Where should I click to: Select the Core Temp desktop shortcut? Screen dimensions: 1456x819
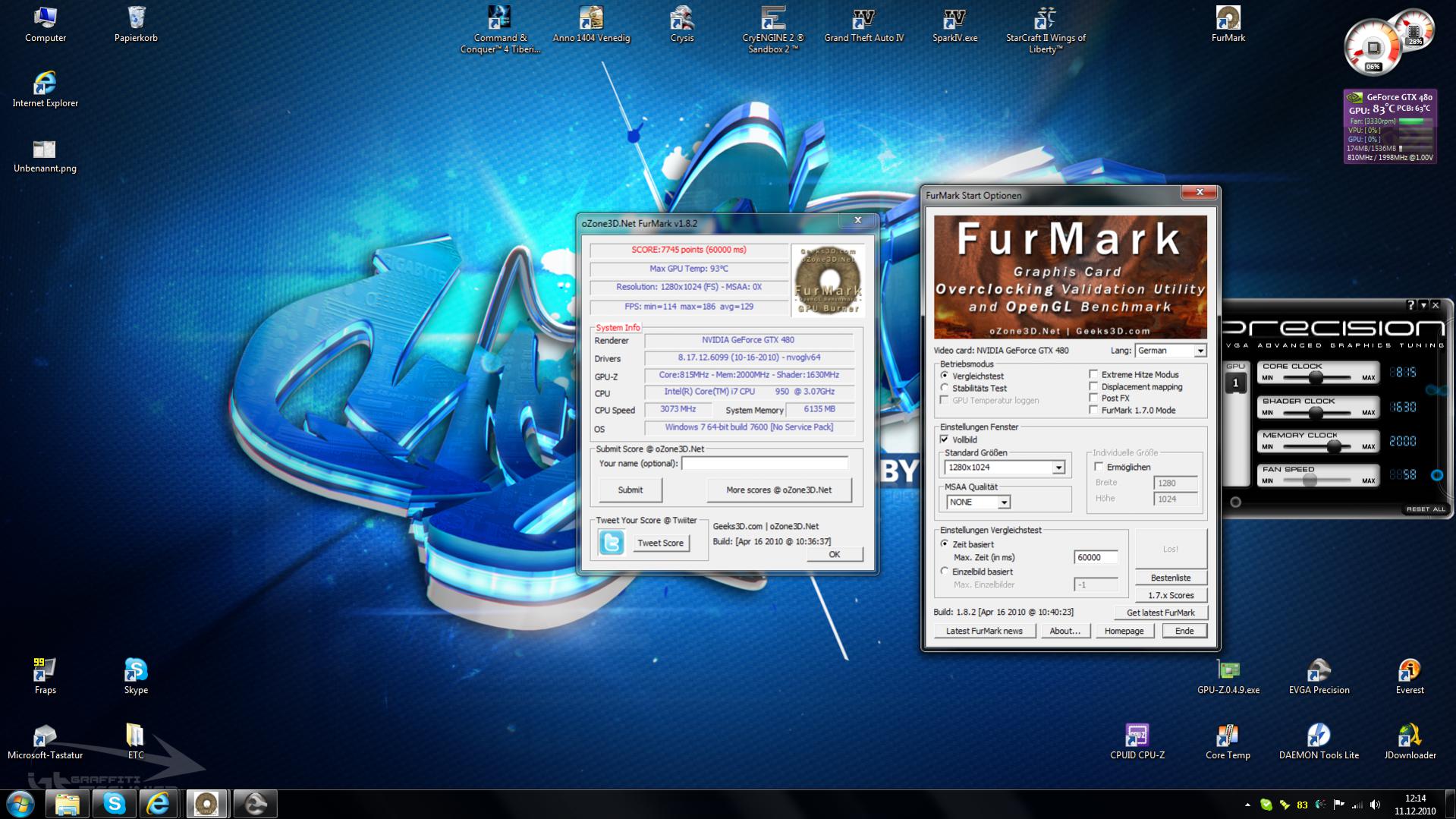tap(1228, 742)
